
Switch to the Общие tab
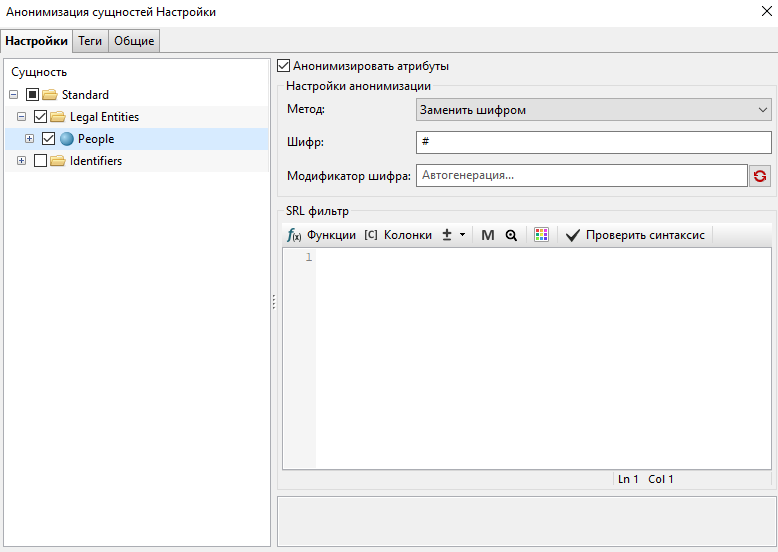[x=133, y=41]
